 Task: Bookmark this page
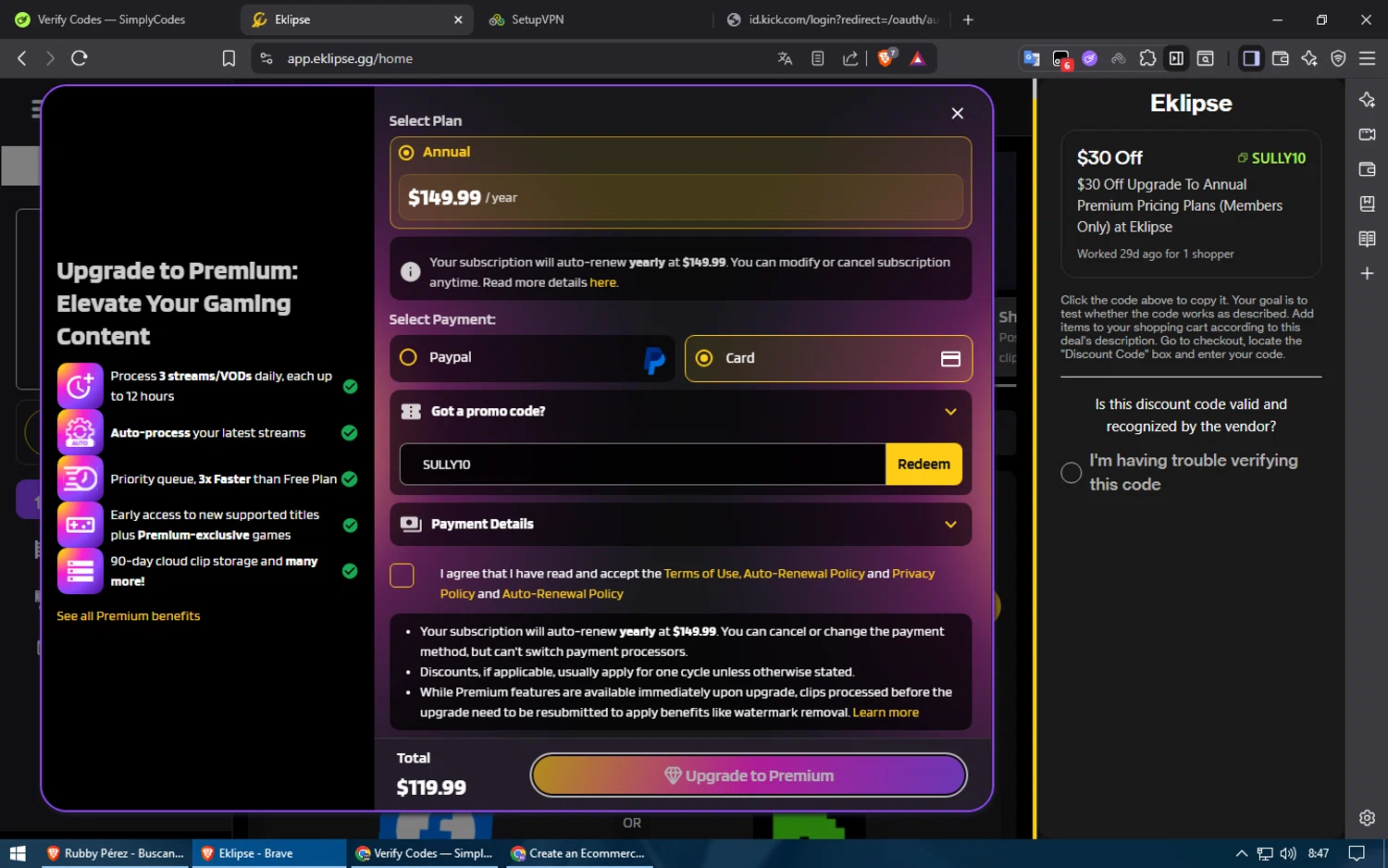pos(229,58)
